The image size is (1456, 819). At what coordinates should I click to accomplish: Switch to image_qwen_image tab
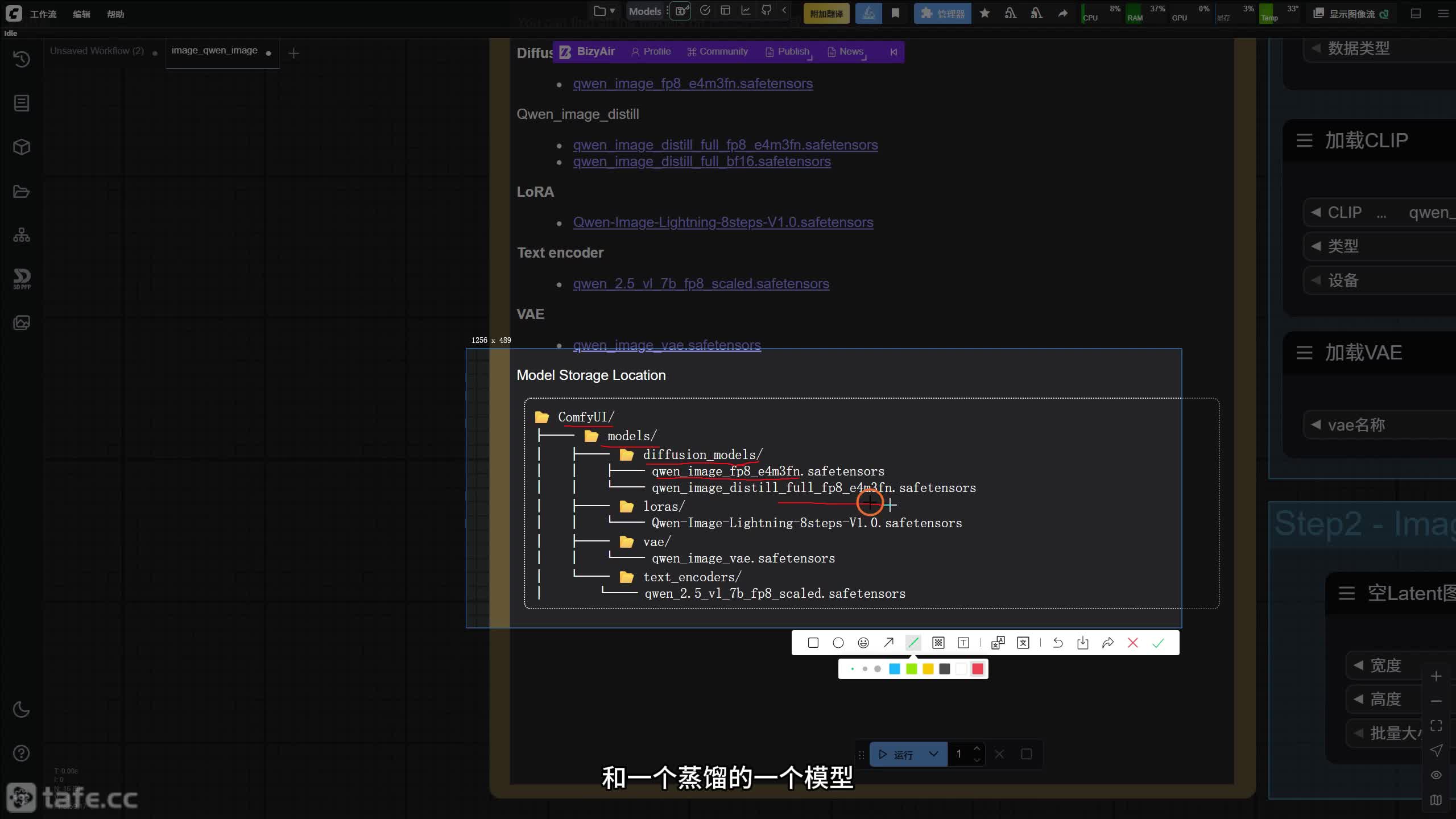tap(214, 51)
